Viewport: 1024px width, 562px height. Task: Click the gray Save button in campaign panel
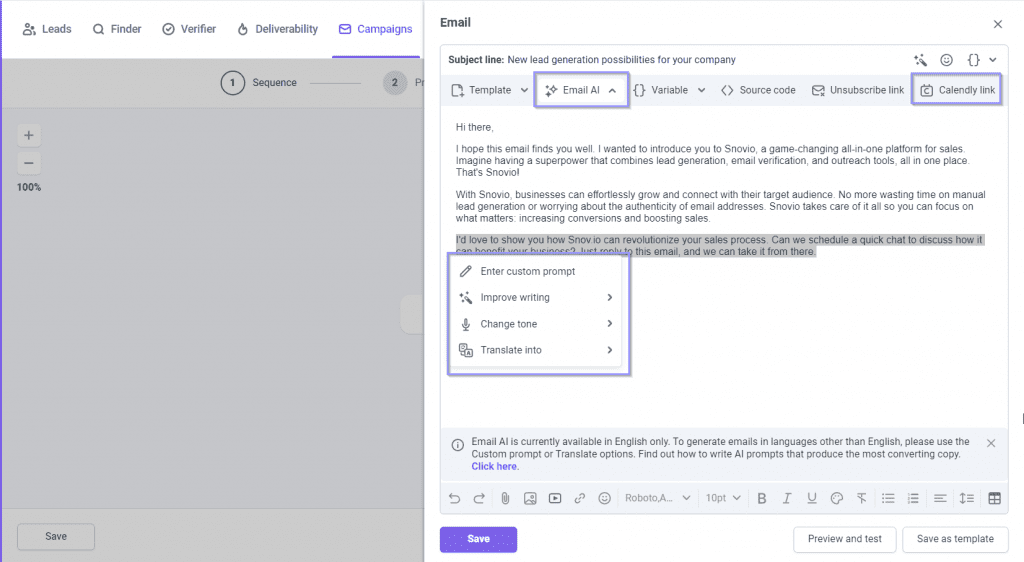[56, 537]
